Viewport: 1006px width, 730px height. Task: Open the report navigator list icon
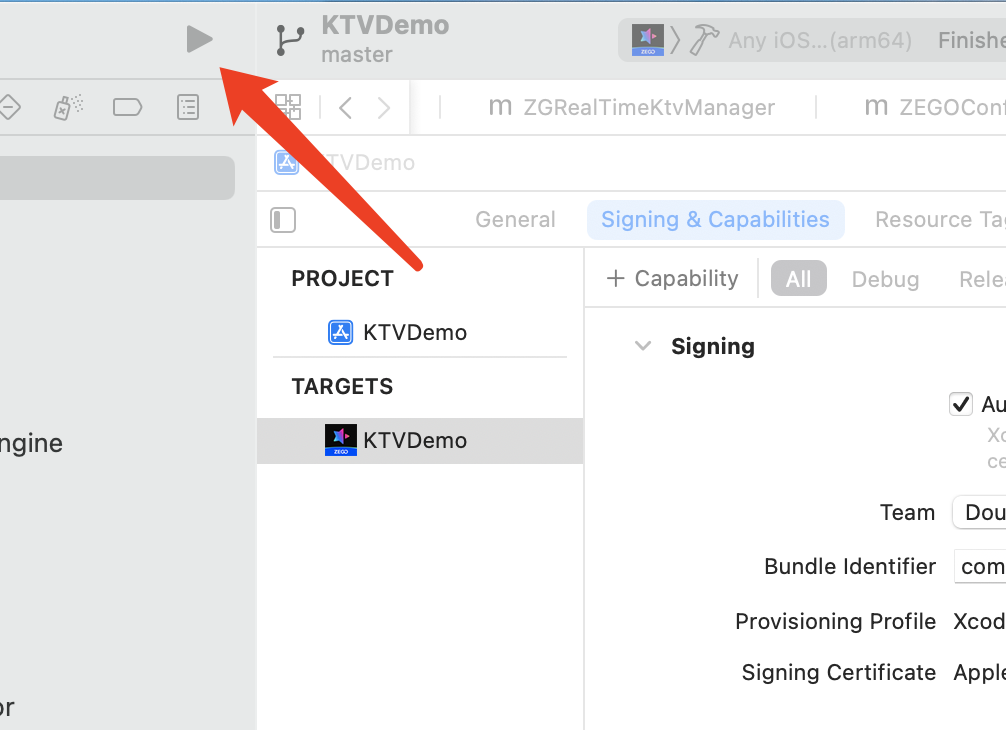(187, 107)
